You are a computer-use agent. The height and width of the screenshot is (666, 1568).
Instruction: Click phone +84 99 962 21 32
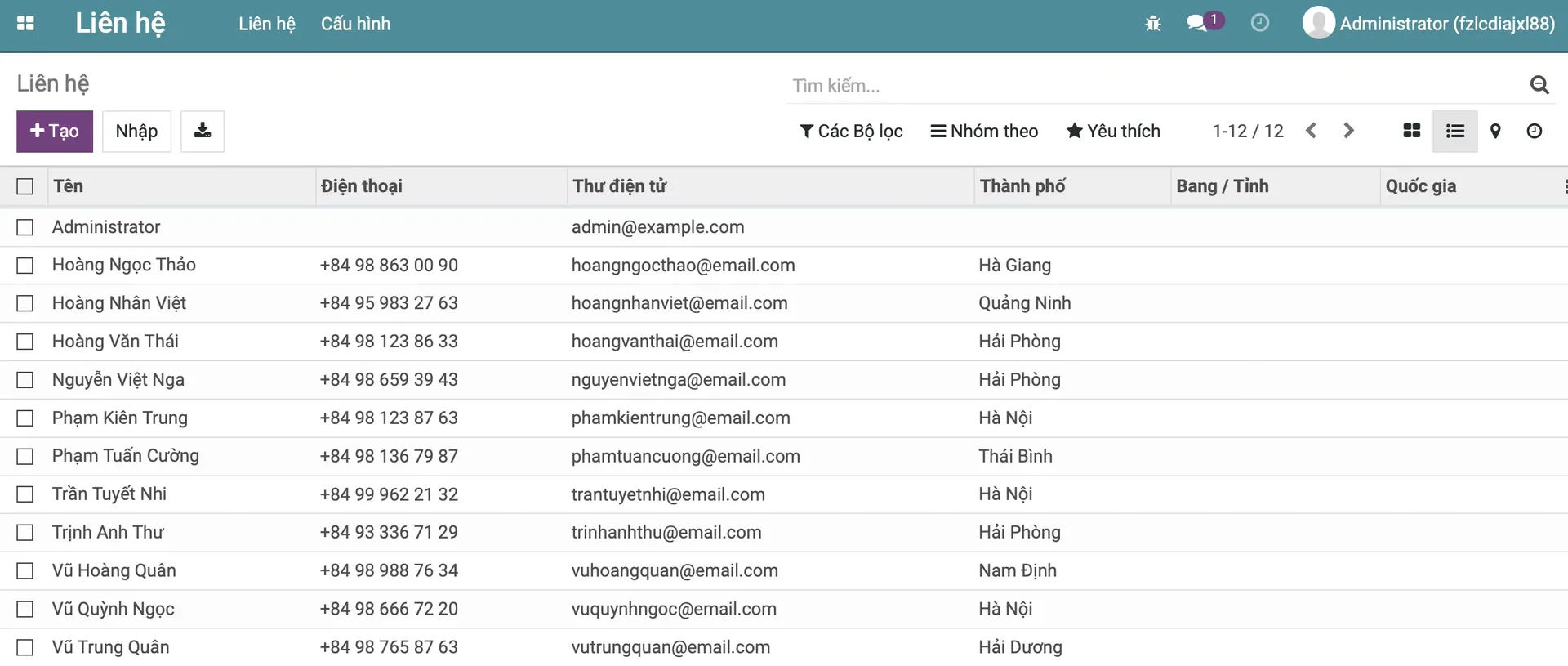click(x=389, y=494)
